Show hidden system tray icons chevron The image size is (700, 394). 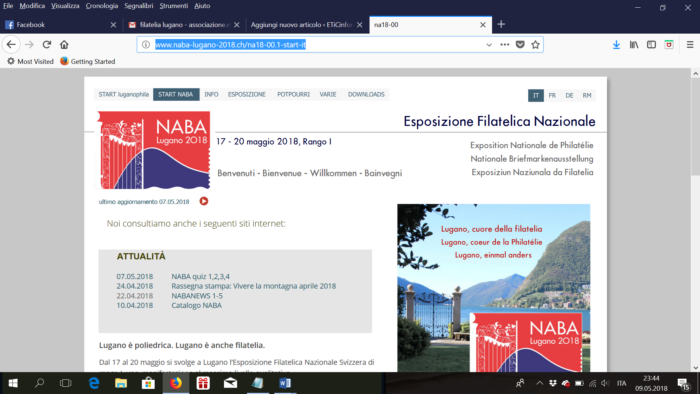pos(539,383)
